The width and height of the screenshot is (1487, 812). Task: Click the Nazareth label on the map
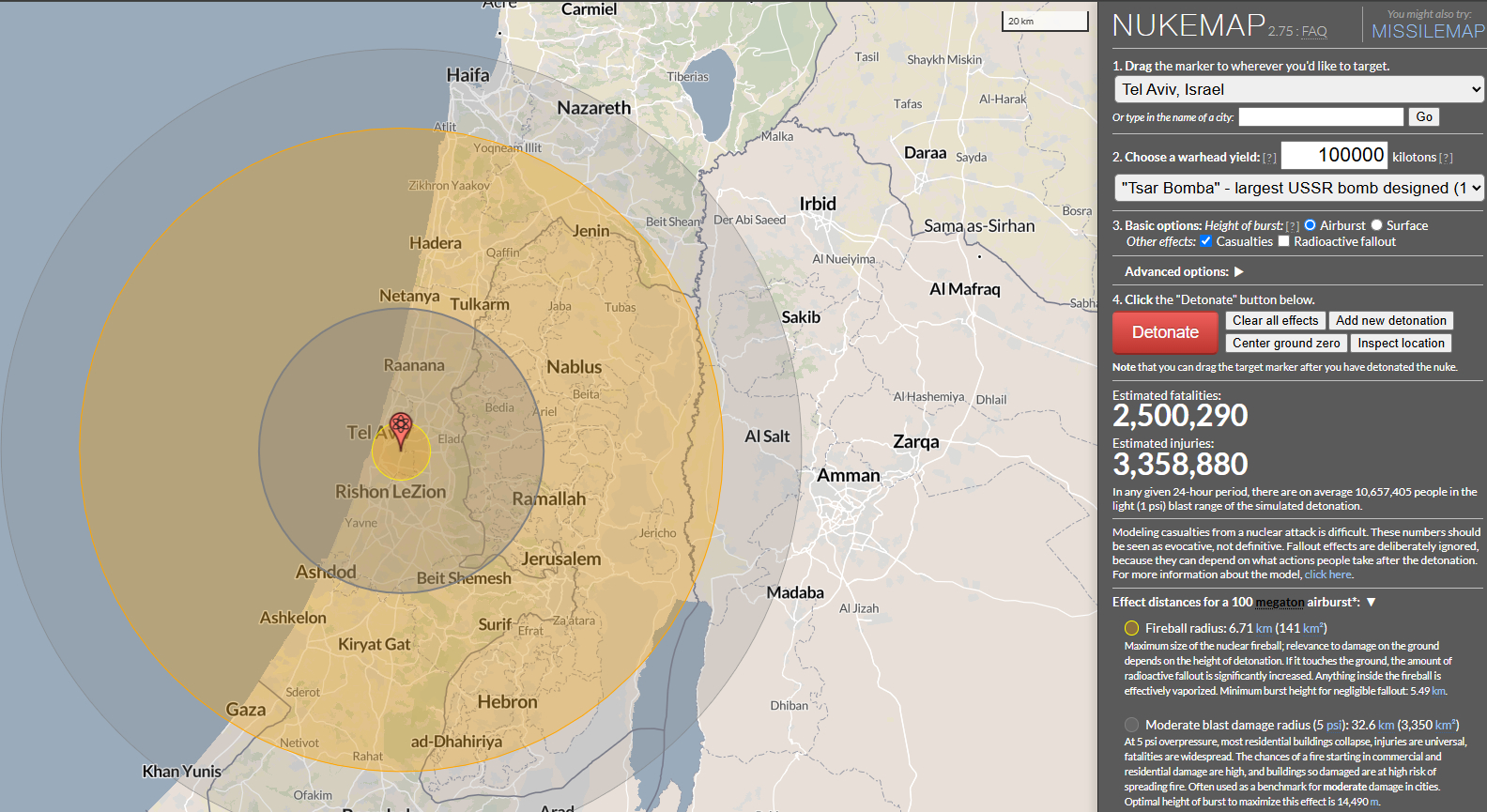(x=594, y=108)
